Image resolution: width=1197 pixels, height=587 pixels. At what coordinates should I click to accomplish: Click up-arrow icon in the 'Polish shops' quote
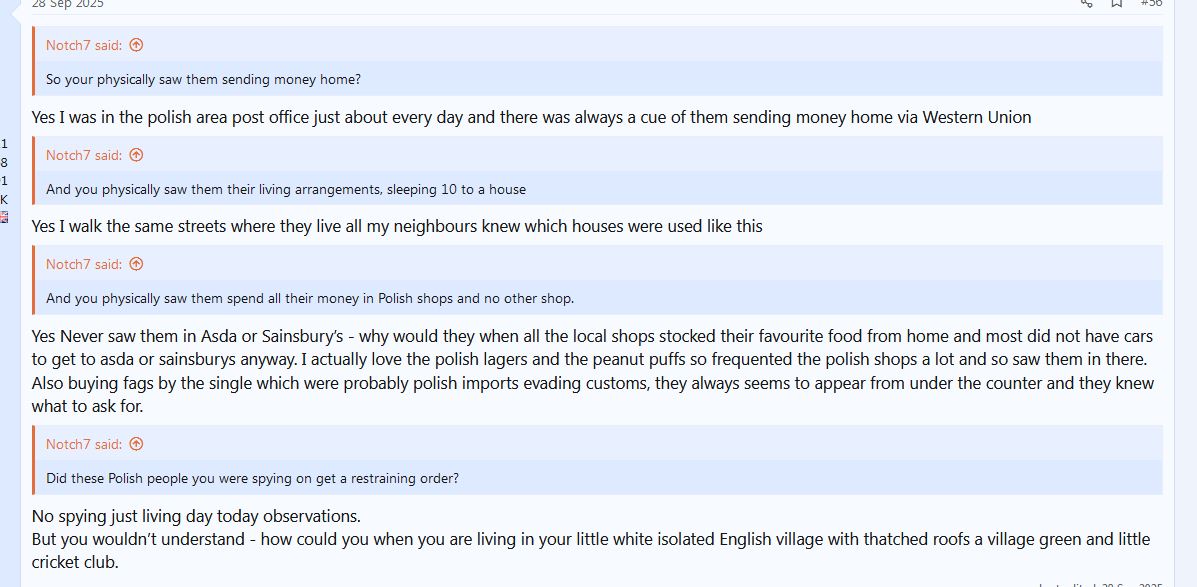click(137, 264)
